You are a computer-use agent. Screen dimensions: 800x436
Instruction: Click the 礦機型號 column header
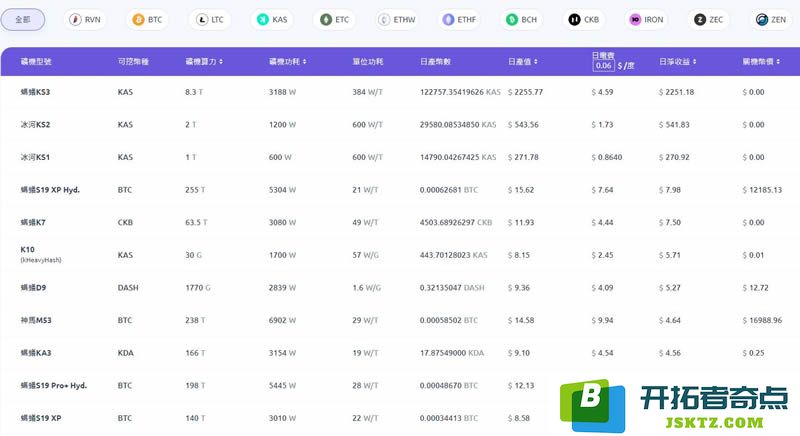[x=36, y=62]
